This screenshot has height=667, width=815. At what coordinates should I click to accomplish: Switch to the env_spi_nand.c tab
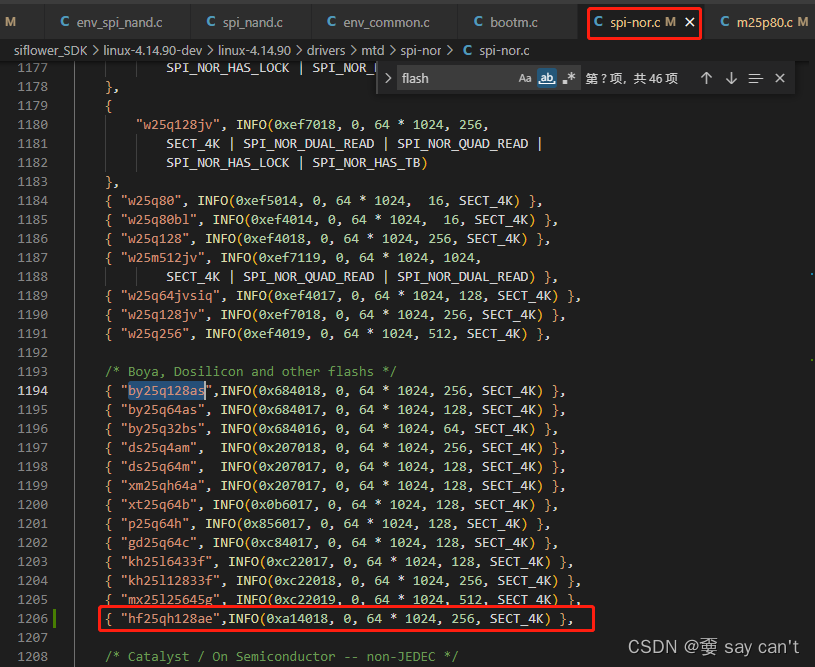pyautogui.click(x=118, y=22)
